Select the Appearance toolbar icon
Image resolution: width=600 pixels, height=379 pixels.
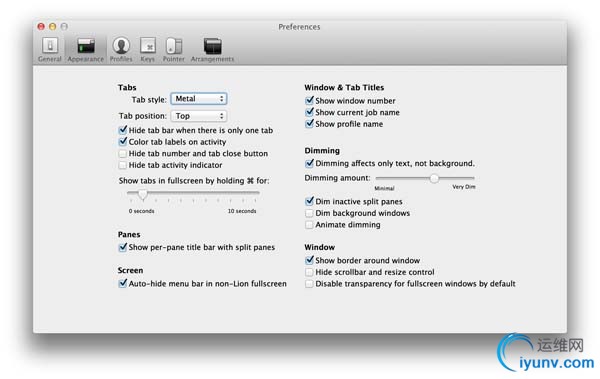click(86, 49)
